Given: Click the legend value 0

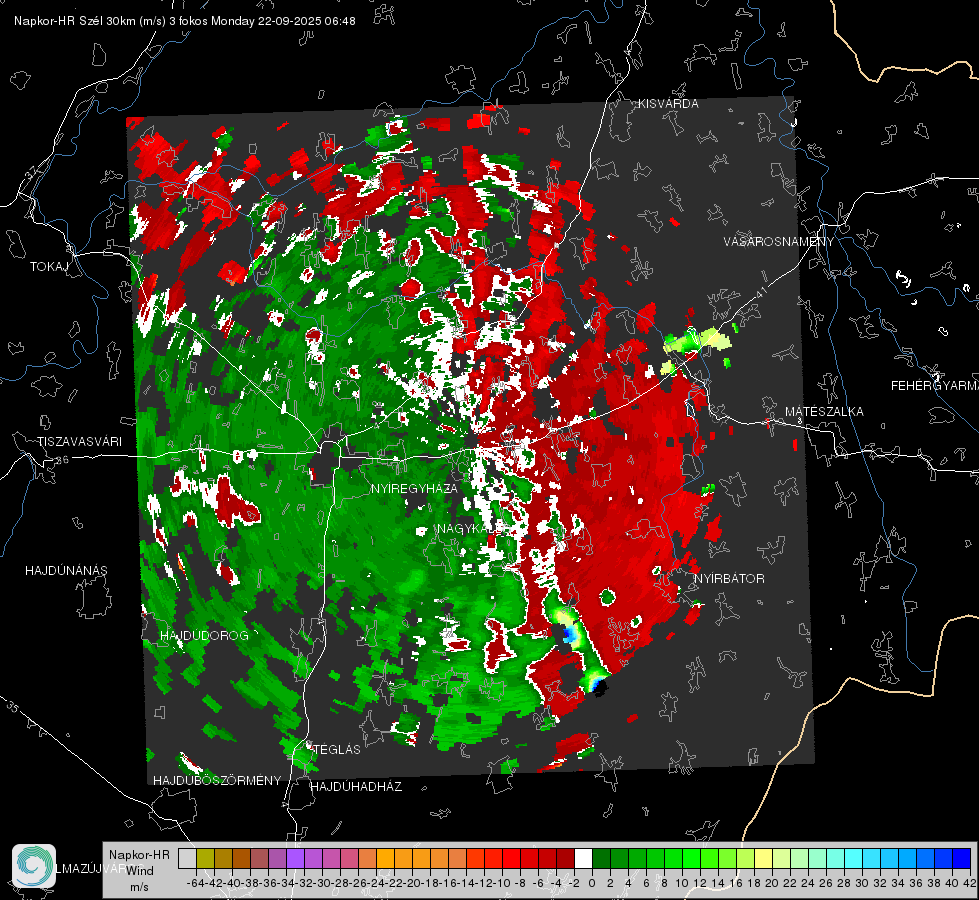Looking at the screenshot, I should click(x=592, y=884).
